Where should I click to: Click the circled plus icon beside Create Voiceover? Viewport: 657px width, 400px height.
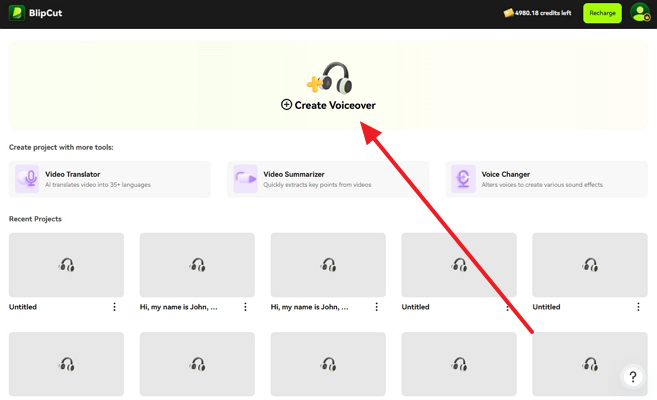click(286, 105)
